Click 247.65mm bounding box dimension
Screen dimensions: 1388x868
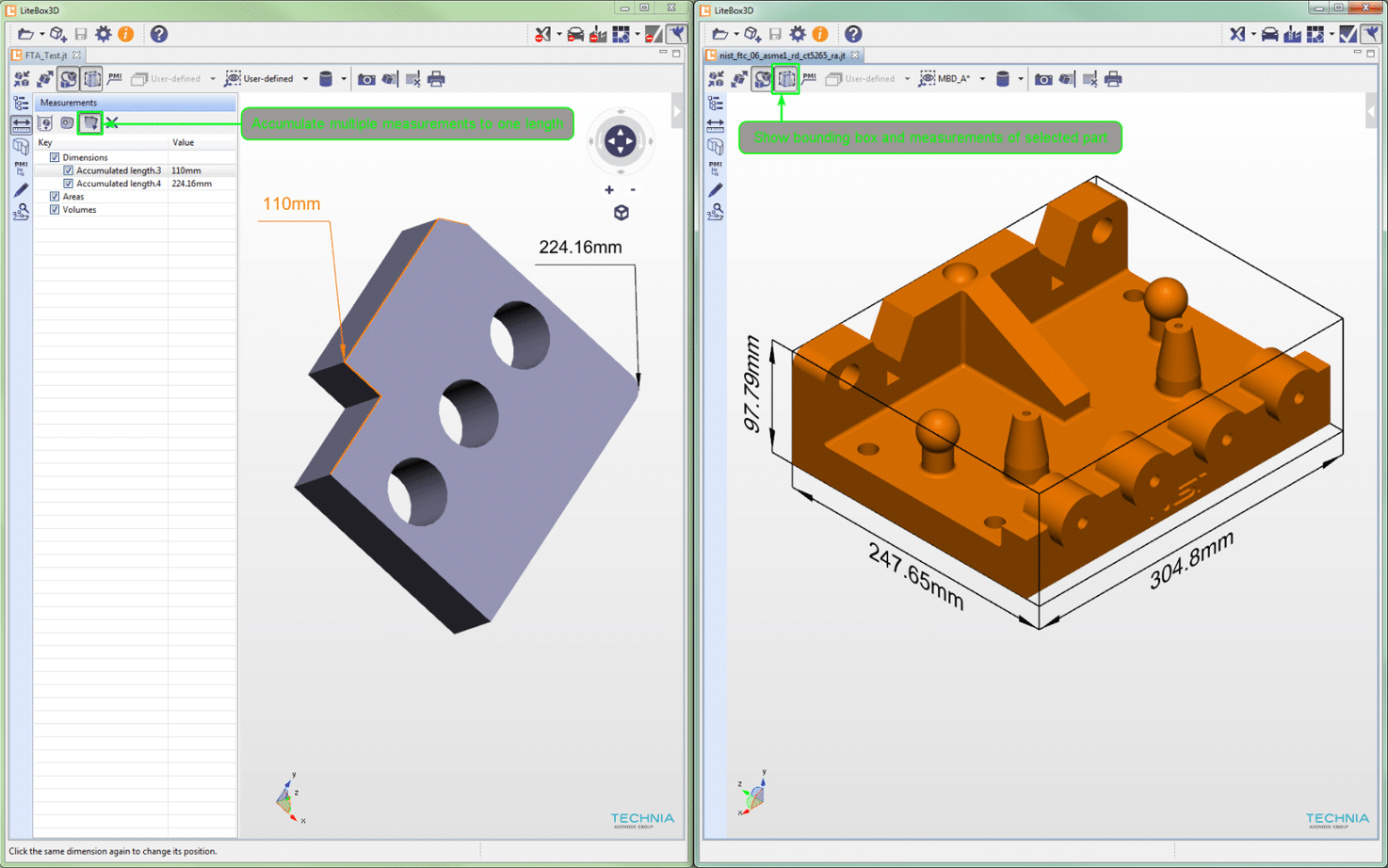coord(916,576)
